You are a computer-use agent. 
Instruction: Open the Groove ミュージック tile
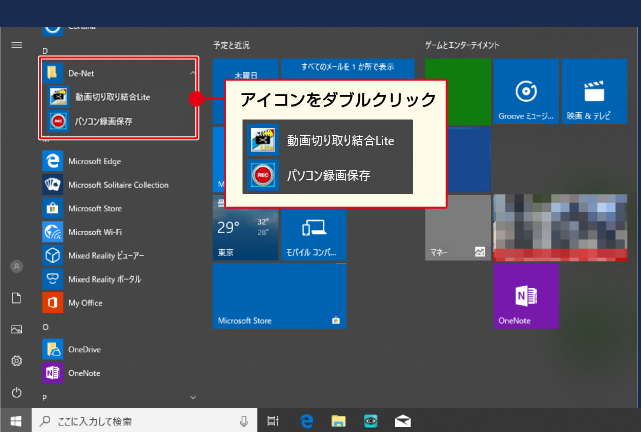click(x=526, y=91)
